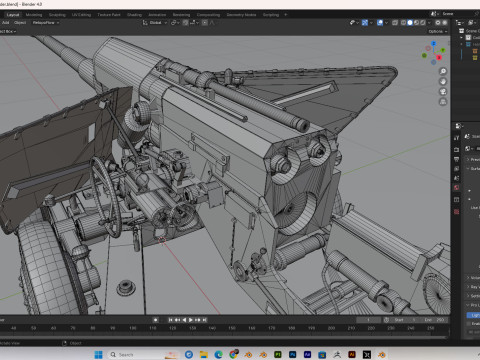Open the Windows Start menu
The image size is (480, 360).
[98, 354]
